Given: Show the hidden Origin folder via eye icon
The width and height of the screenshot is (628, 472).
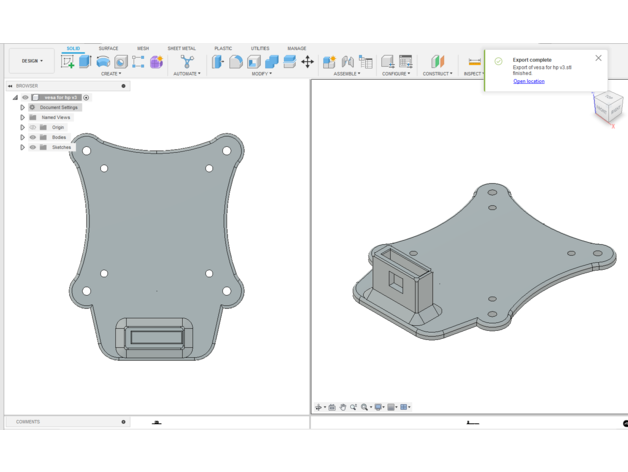Looking at the screenshot, I should click(33, 127).
